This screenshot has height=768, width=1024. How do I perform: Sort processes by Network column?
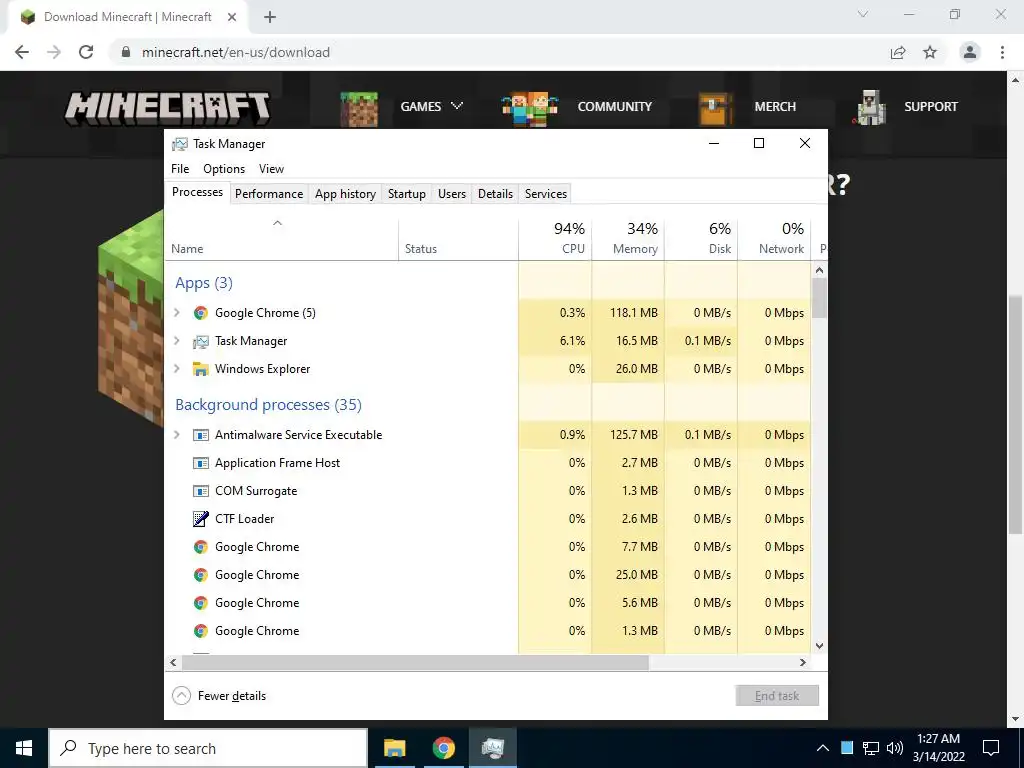tap(775, 239)
